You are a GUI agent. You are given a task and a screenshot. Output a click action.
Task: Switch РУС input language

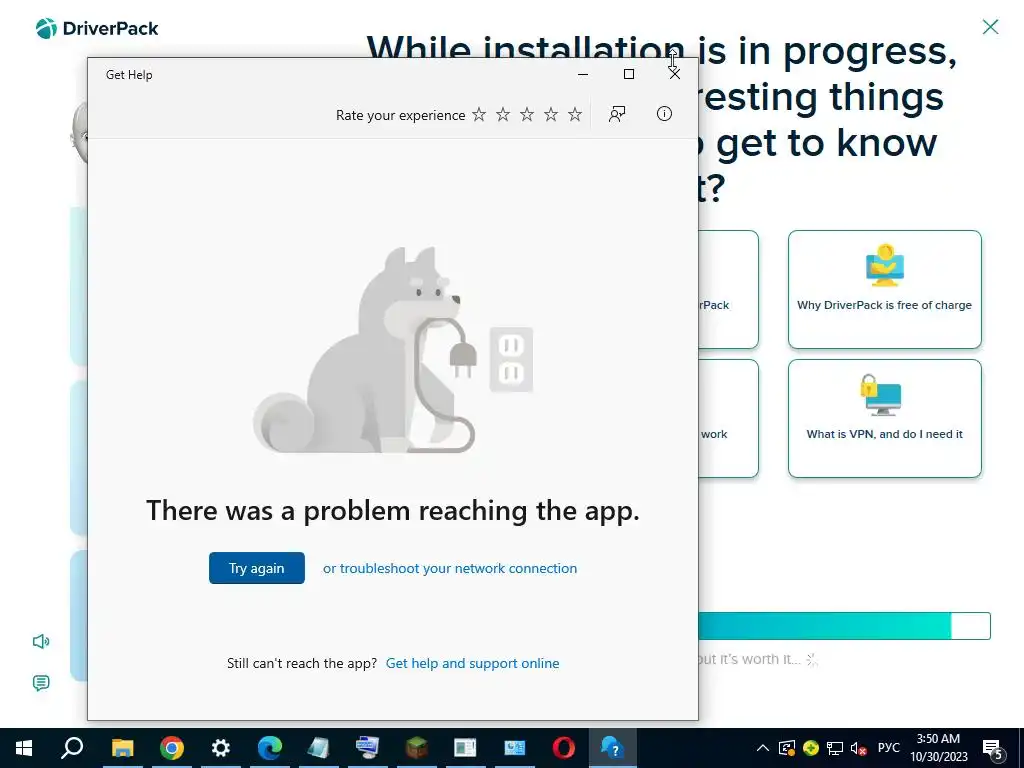pyautogui.click(x=888, y=748)
